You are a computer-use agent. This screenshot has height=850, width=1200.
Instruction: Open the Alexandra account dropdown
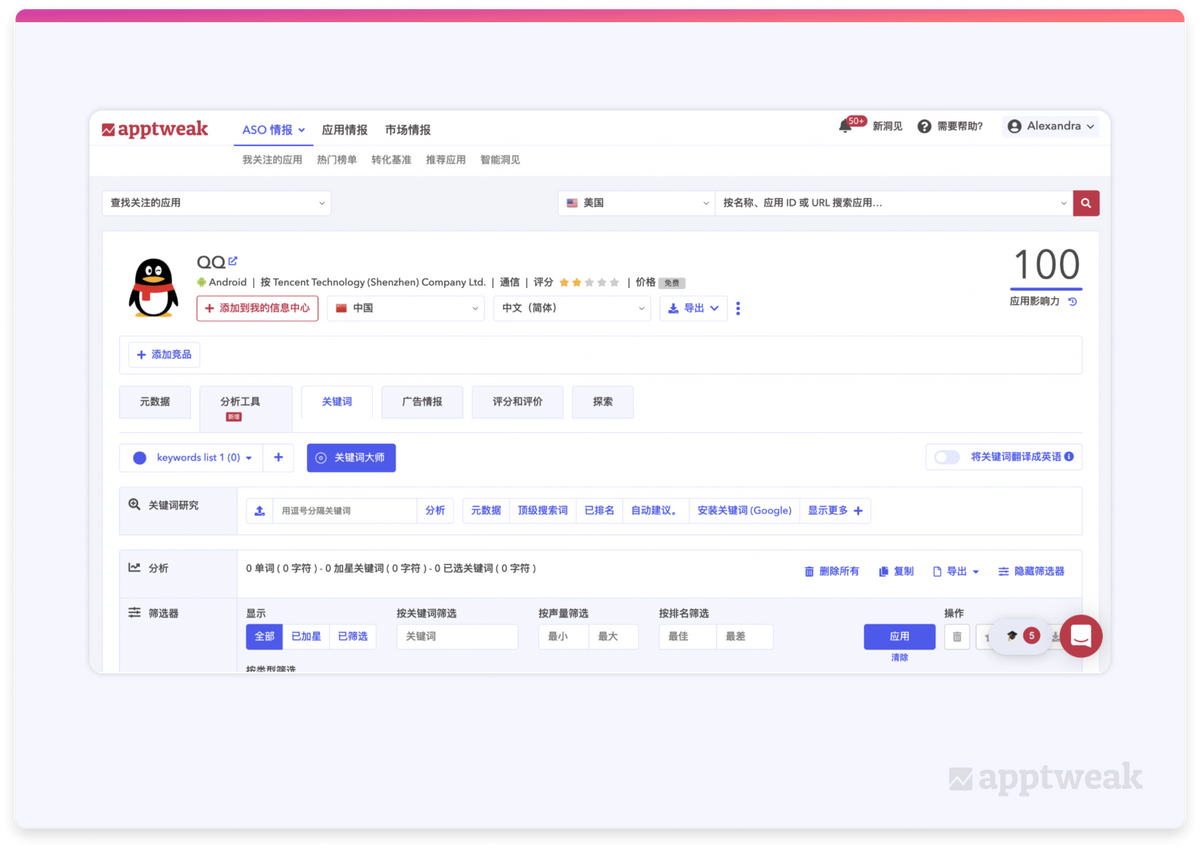point(1051,126)
